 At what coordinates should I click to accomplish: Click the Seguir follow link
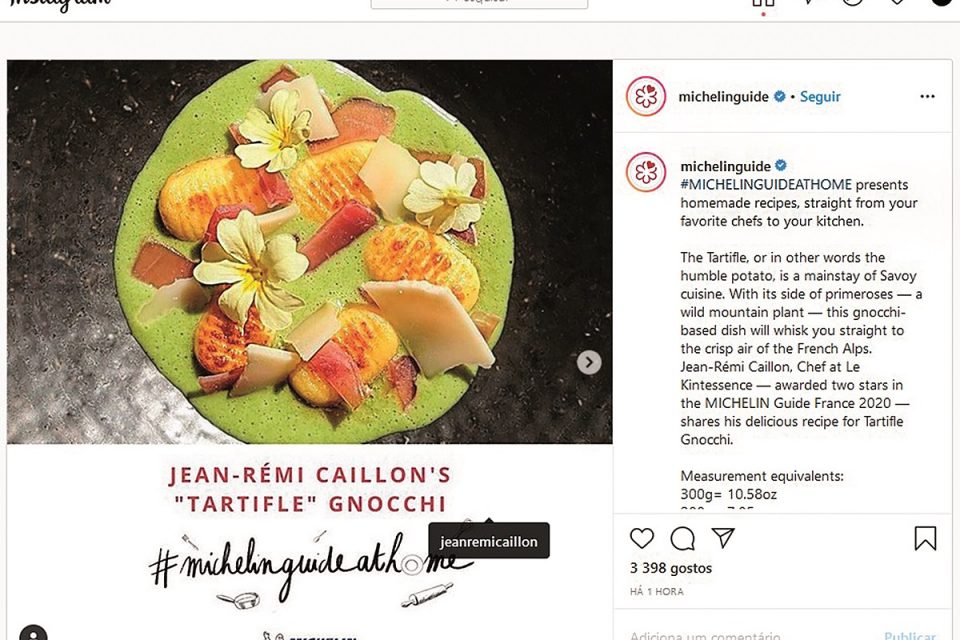[820, 97]
